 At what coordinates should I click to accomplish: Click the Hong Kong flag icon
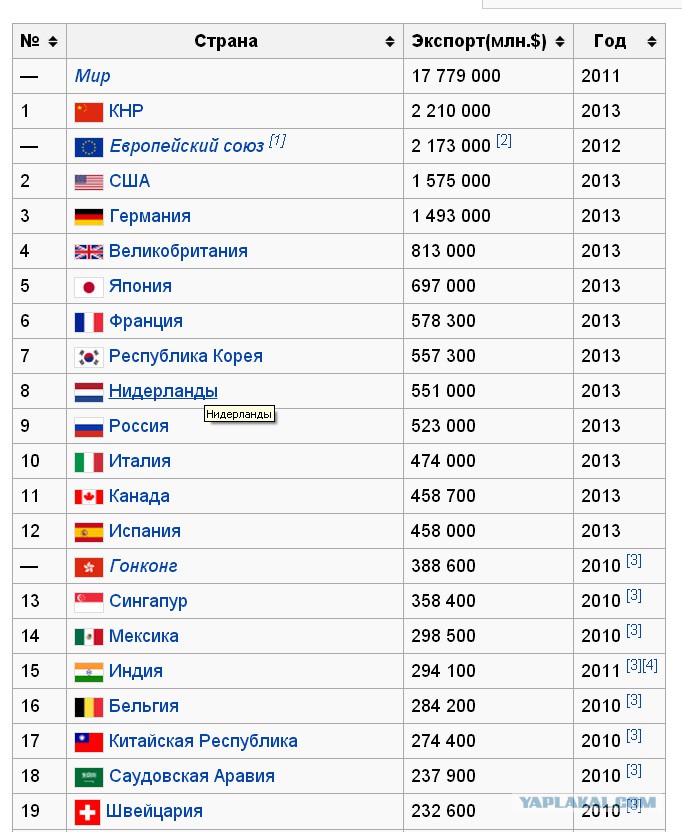89,567
